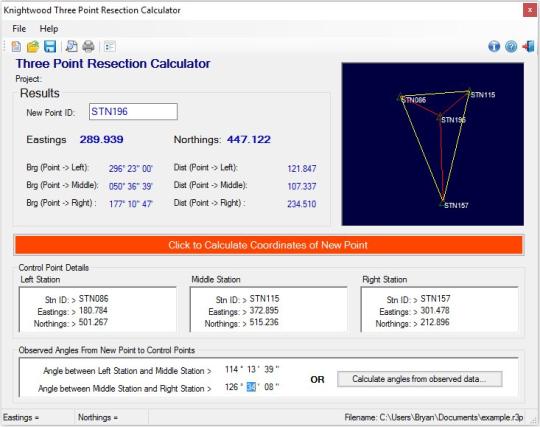Save the project with the floppy icon

click(50, 46)
